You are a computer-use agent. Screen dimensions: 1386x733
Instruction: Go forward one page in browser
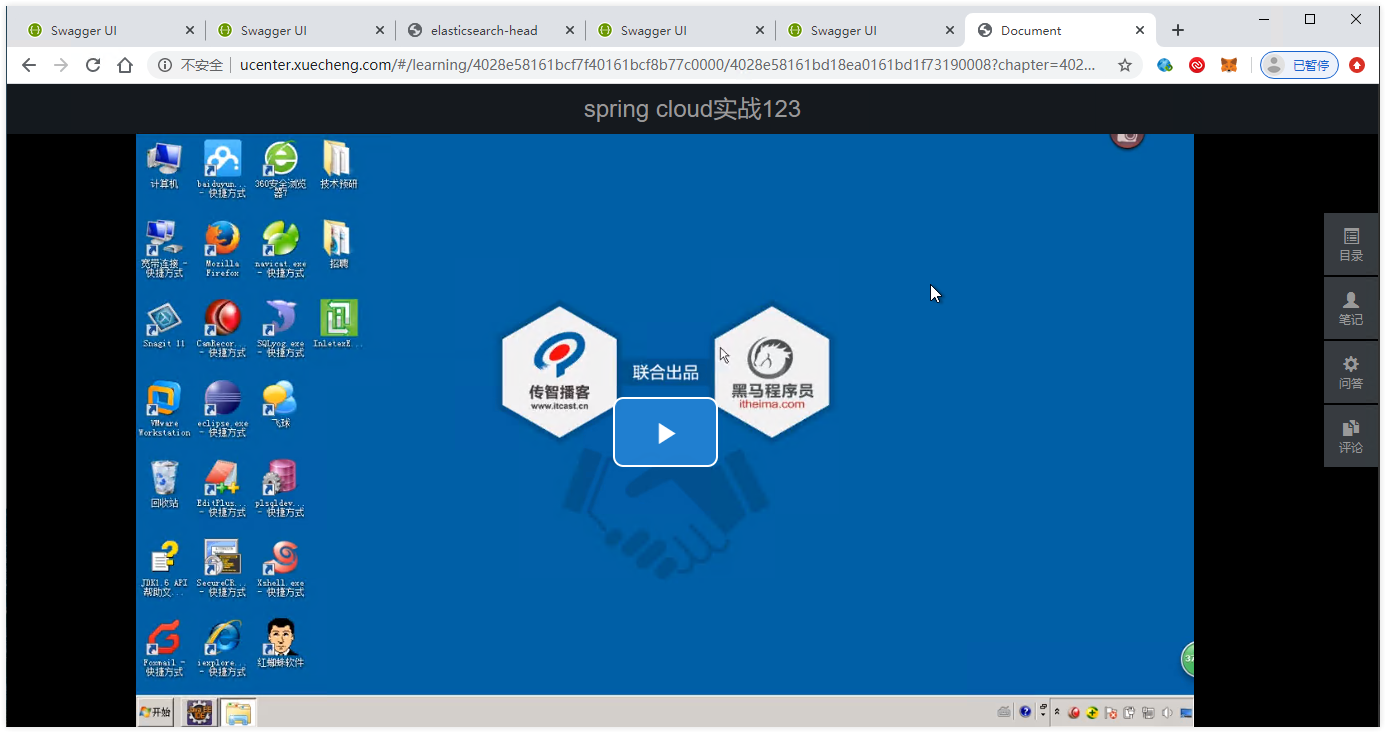coord(61,65)
